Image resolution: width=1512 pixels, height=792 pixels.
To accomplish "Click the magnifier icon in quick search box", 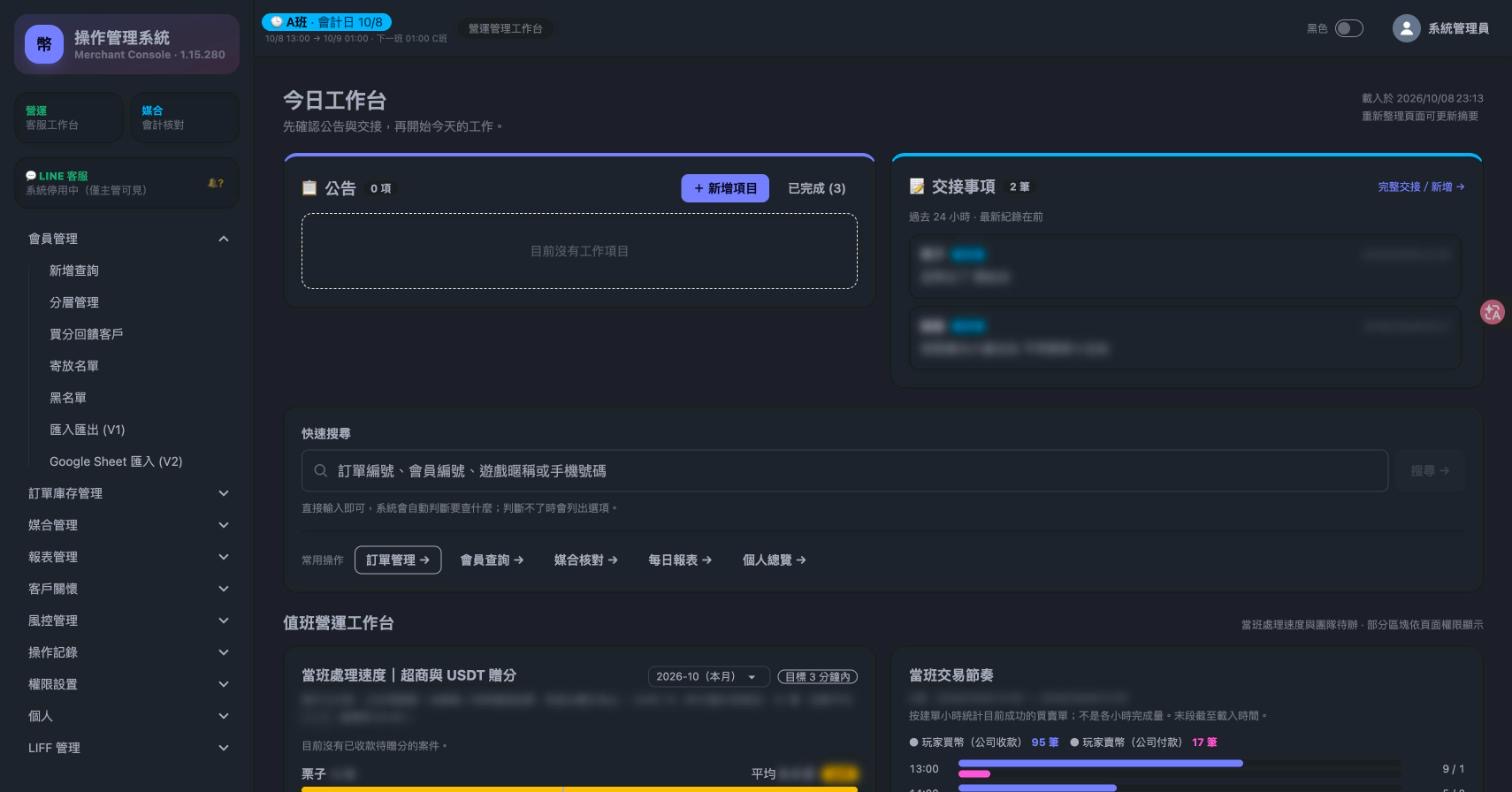I will (320, 470).
